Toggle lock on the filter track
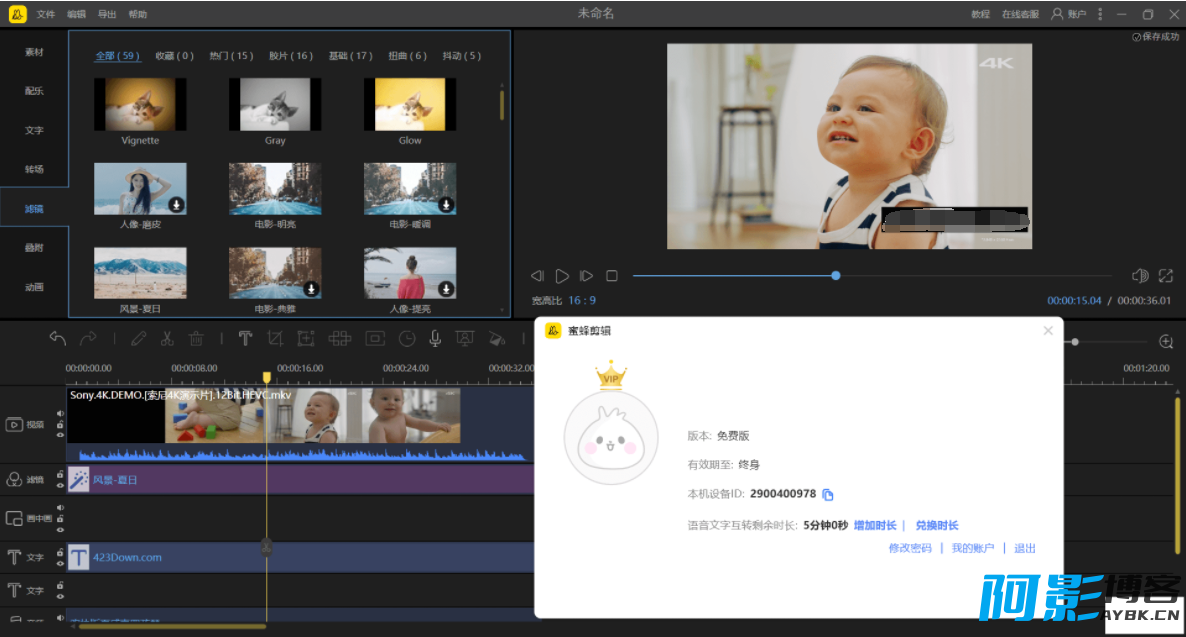 click(x=60, y=475)
